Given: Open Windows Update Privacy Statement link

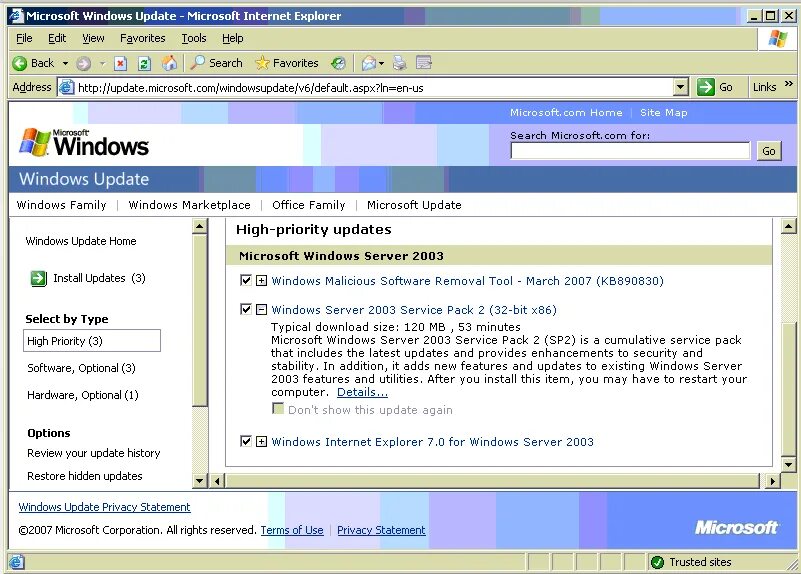Looking at the screenshot, I should [x=104, y=507].
